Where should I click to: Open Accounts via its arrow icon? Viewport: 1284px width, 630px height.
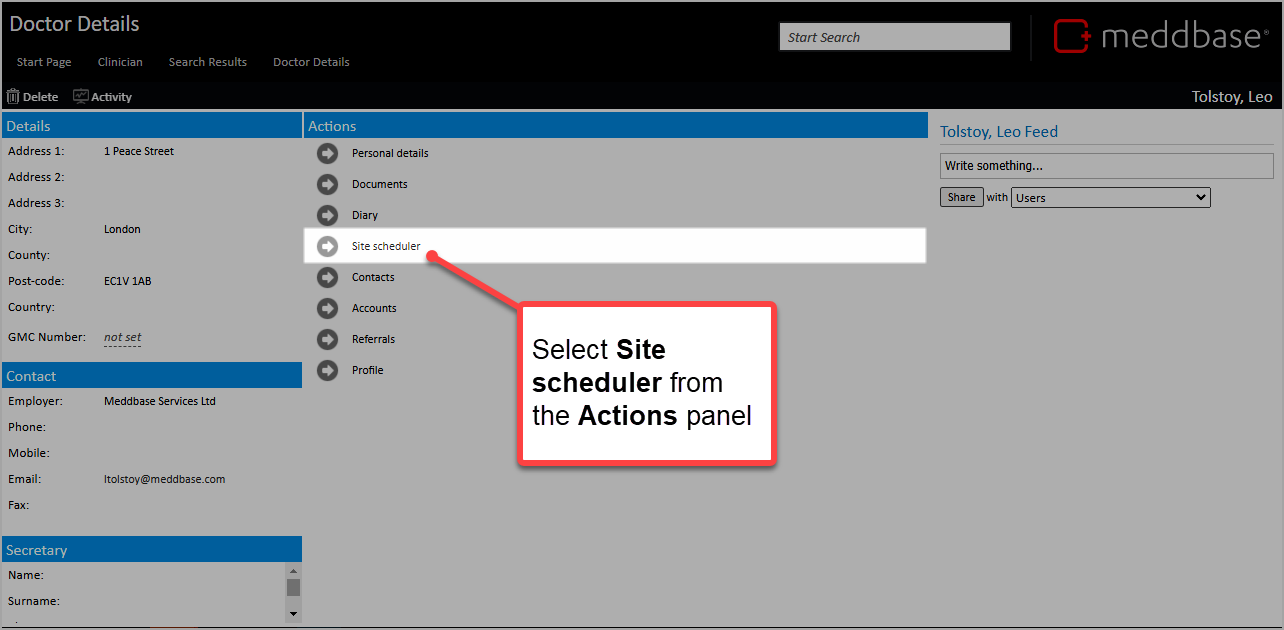(x=328, y=308)
